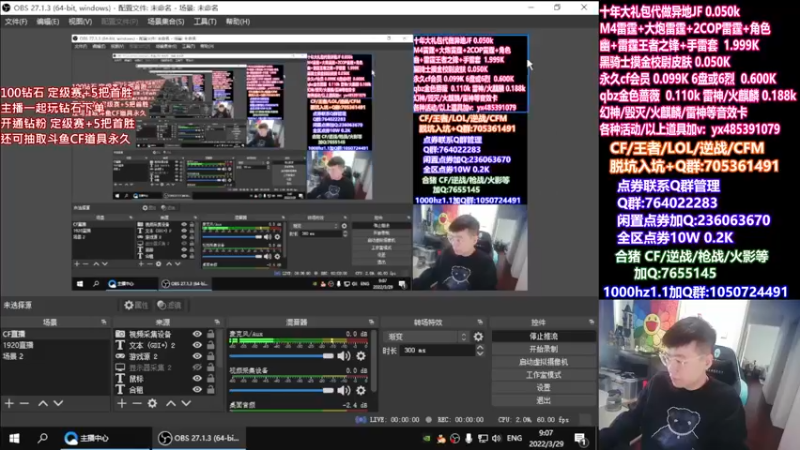Hide the 文本 (GDI+) 2 source eye
800x450 pixels.
[197, 345]
